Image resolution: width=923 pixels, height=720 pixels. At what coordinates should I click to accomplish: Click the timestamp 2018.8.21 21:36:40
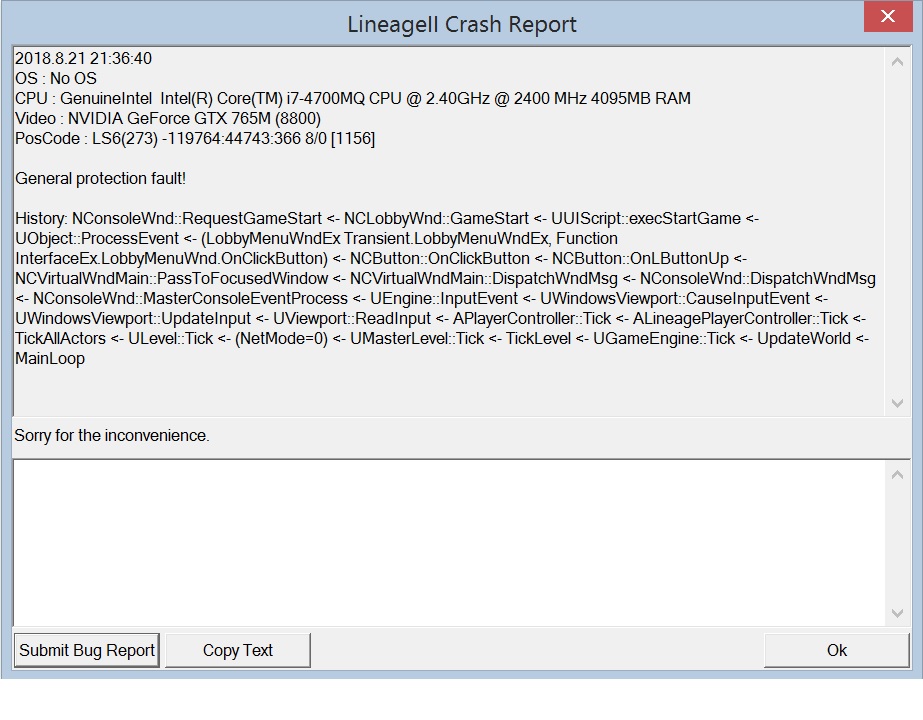coord(83,58)
